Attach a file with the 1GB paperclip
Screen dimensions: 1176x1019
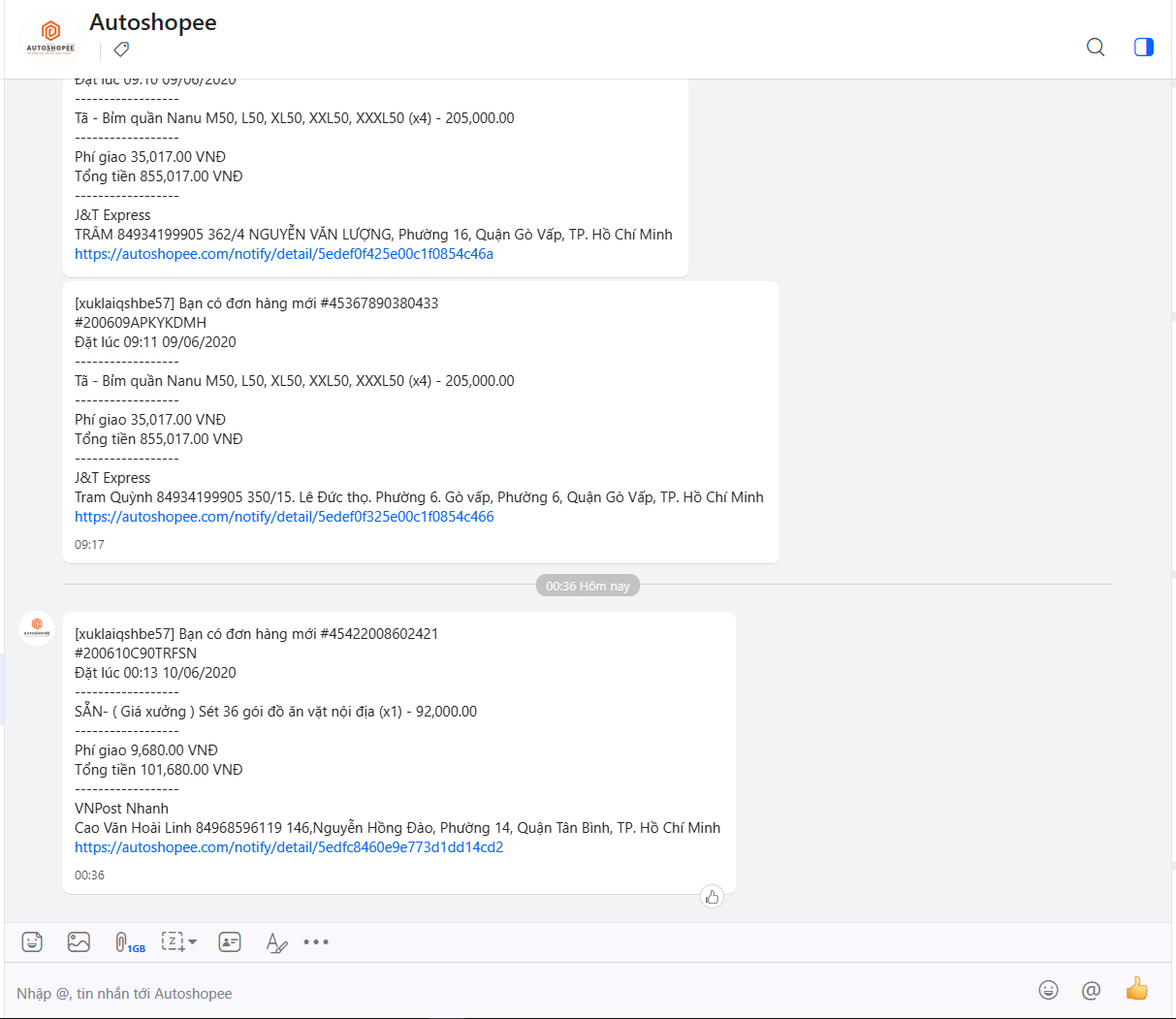pos(129,942)
